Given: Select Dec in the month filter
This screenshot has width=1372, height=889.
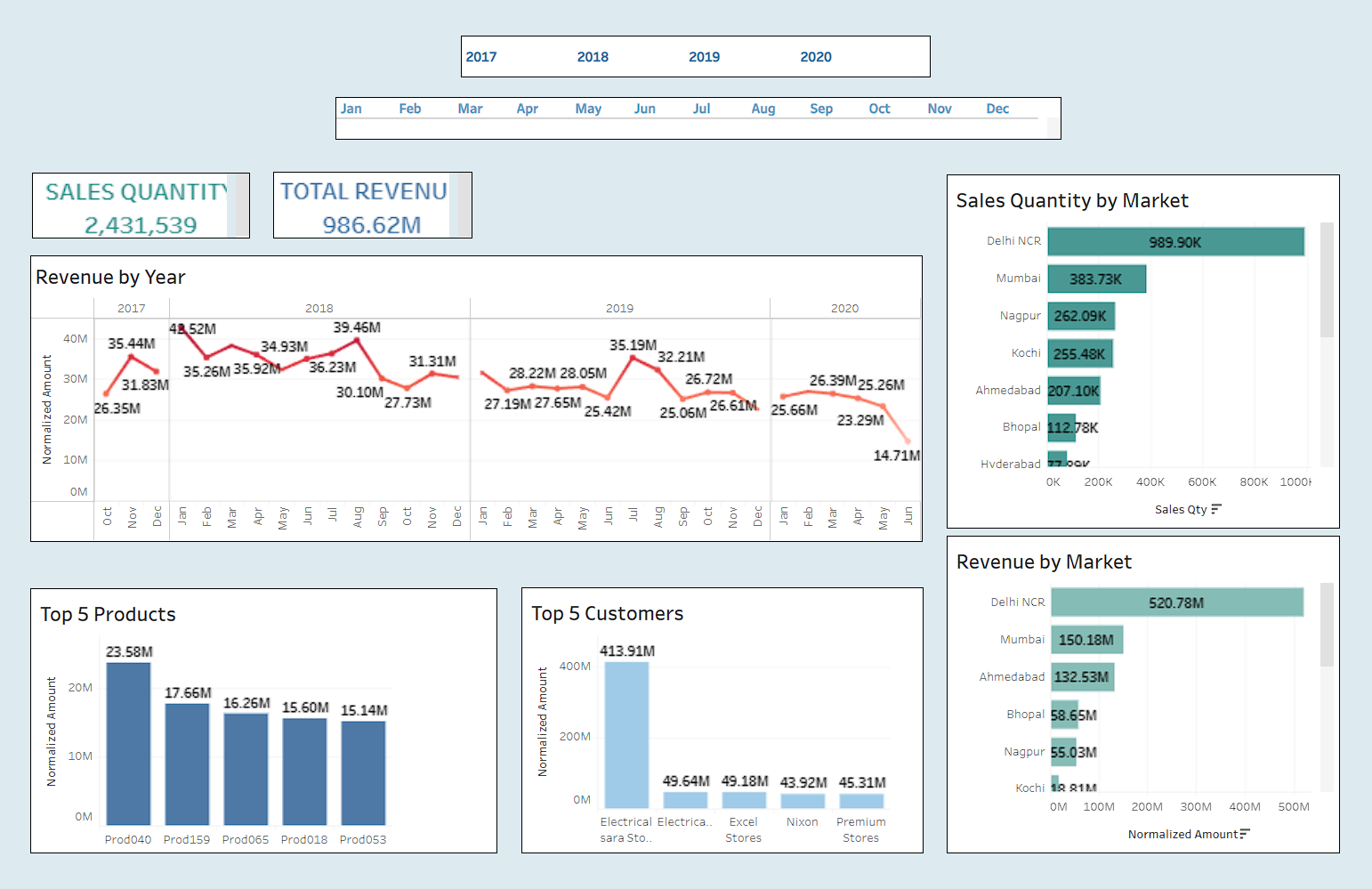Looking at the screenshot, I should click(997, 109).
